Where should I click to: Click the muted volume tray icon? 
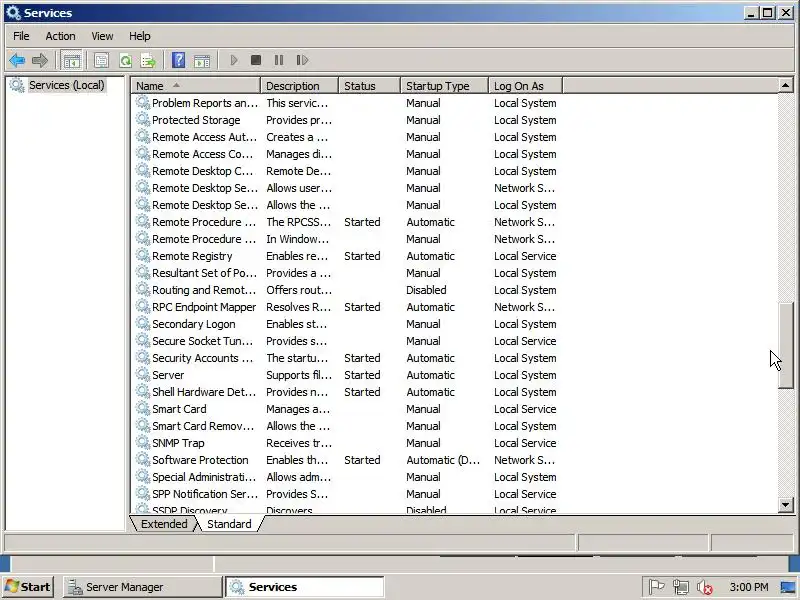(x=705, y=588)
